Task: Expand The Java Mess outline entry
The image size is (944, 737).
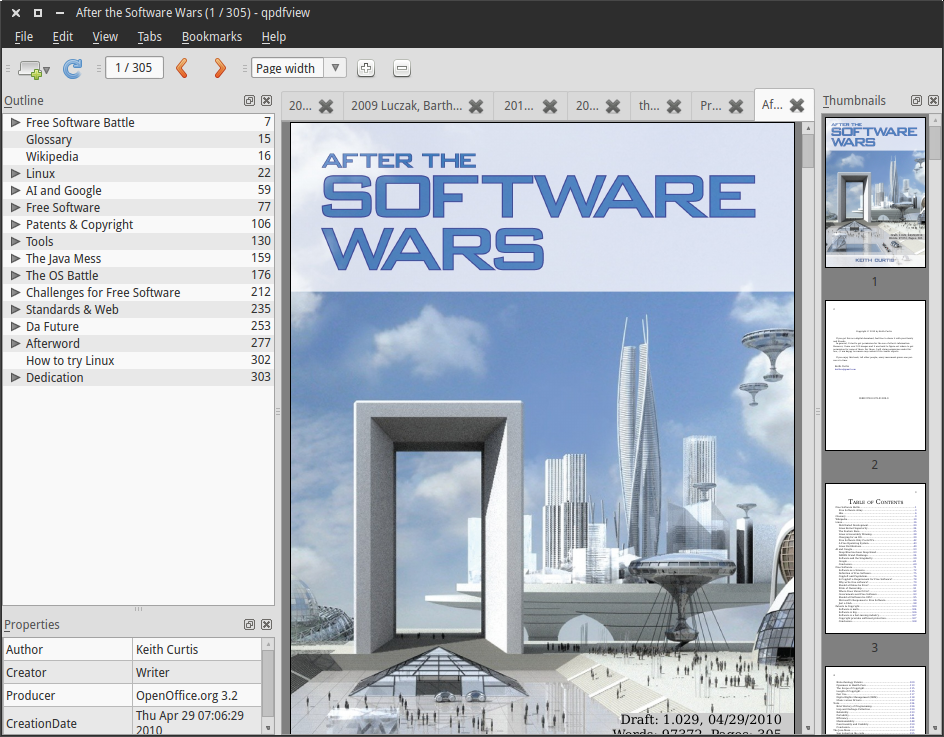Action: (x=16, y=258)
